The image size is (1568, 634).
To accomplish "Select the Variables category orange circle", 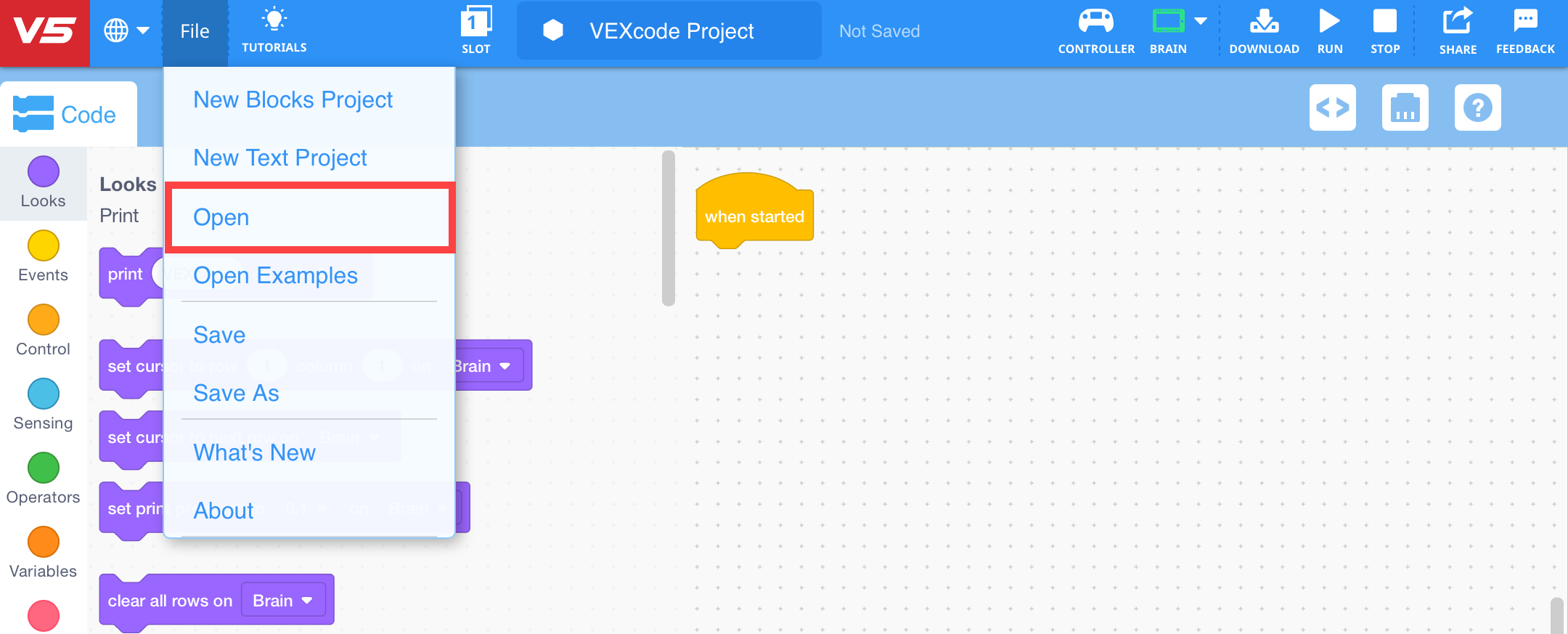I will tap(44, 542).
